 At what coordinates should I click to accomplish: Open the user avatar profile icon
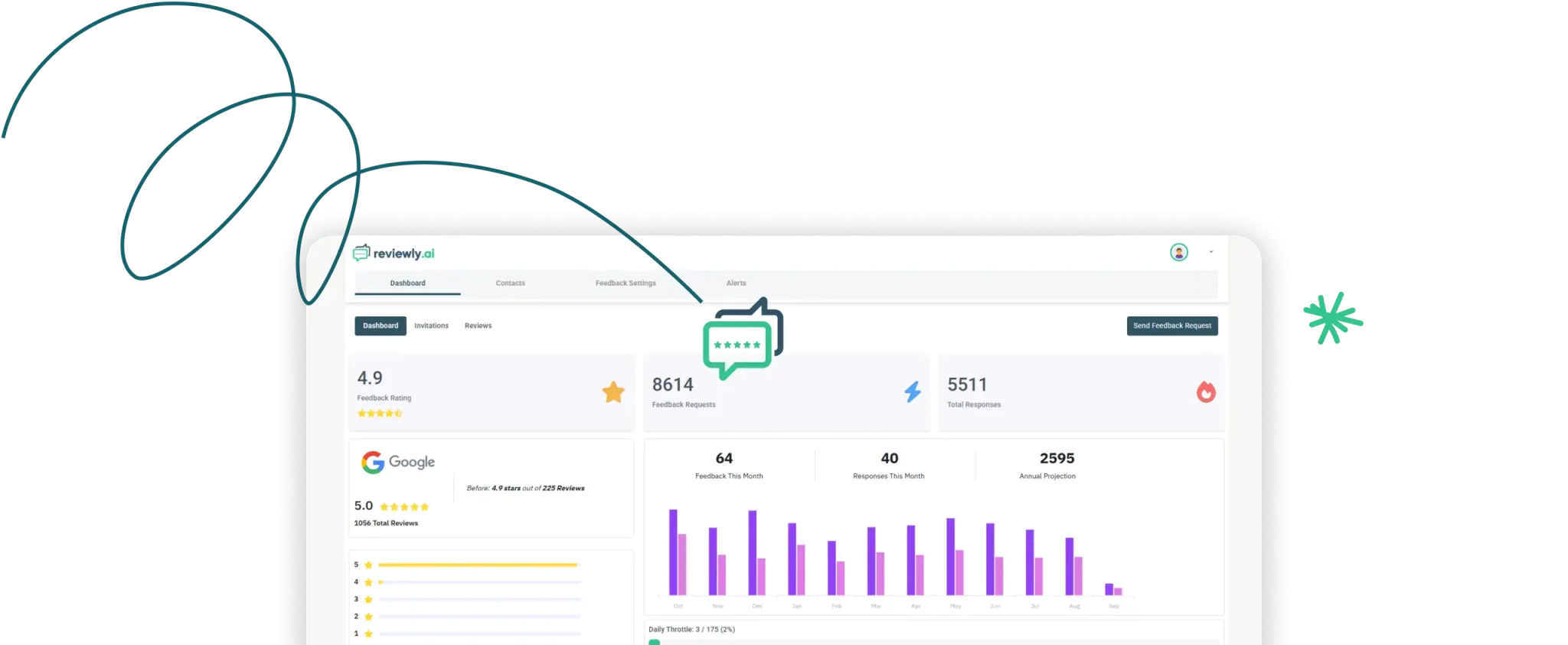(x=1179, y=252)
